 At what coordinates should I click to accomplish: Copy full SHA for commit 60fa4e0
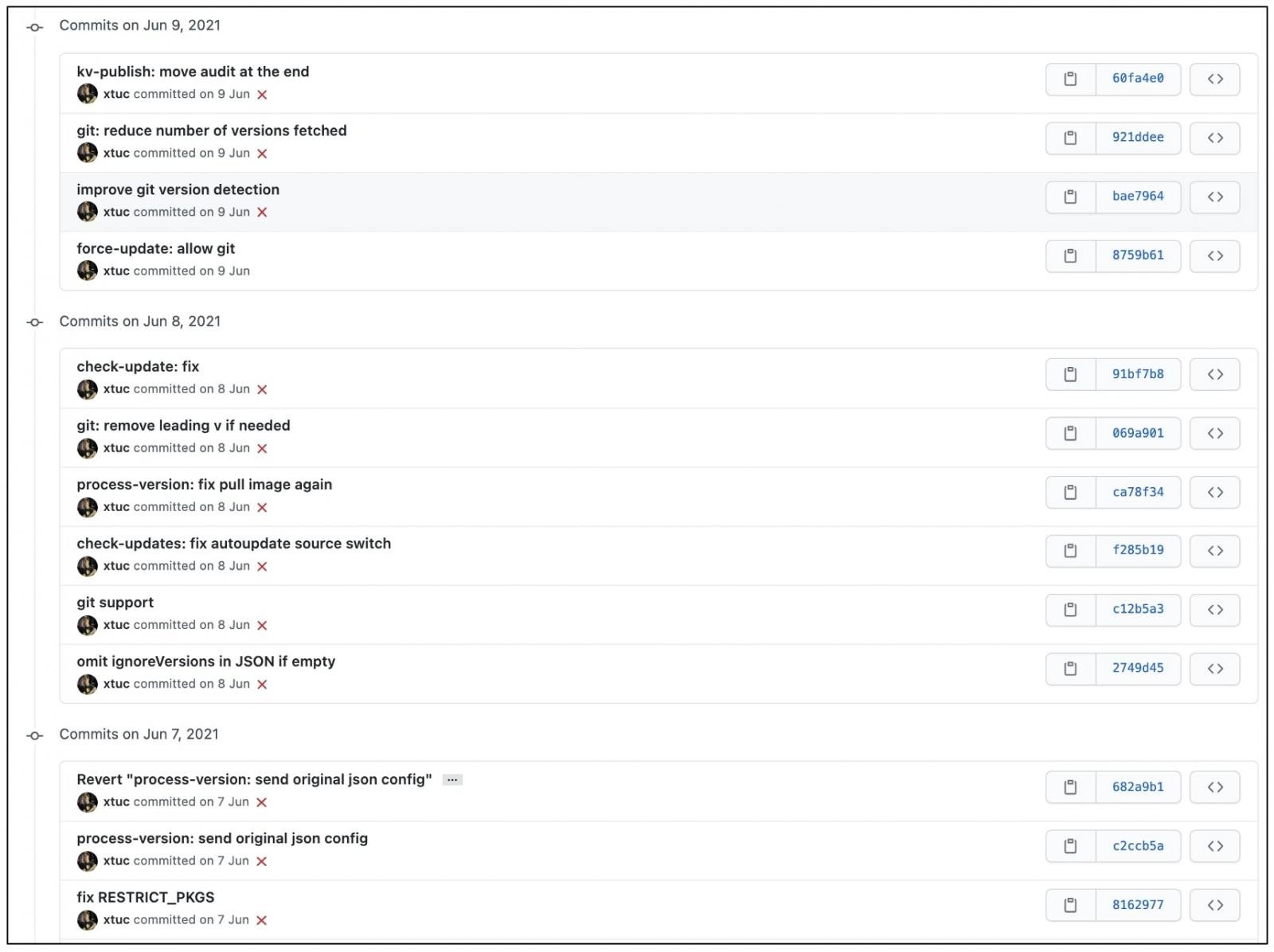pyautogui.click(x=1070, y=79)
